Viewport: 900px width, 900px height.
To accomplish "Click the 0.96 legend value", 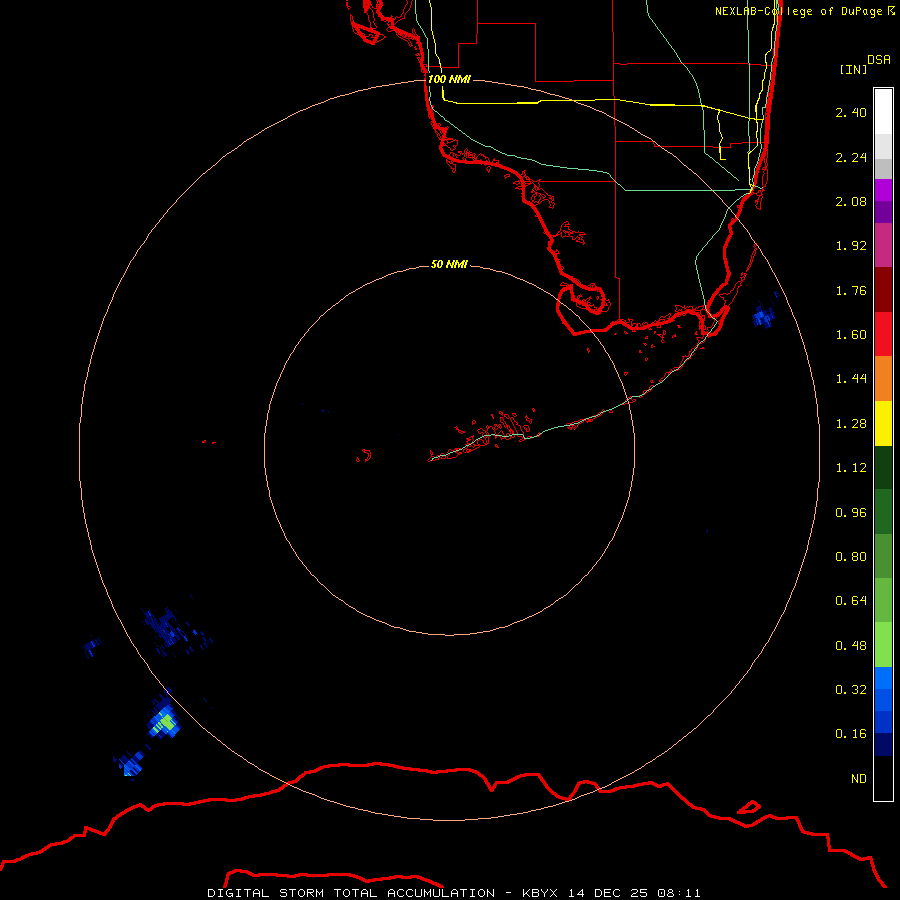I will [851, 513].
